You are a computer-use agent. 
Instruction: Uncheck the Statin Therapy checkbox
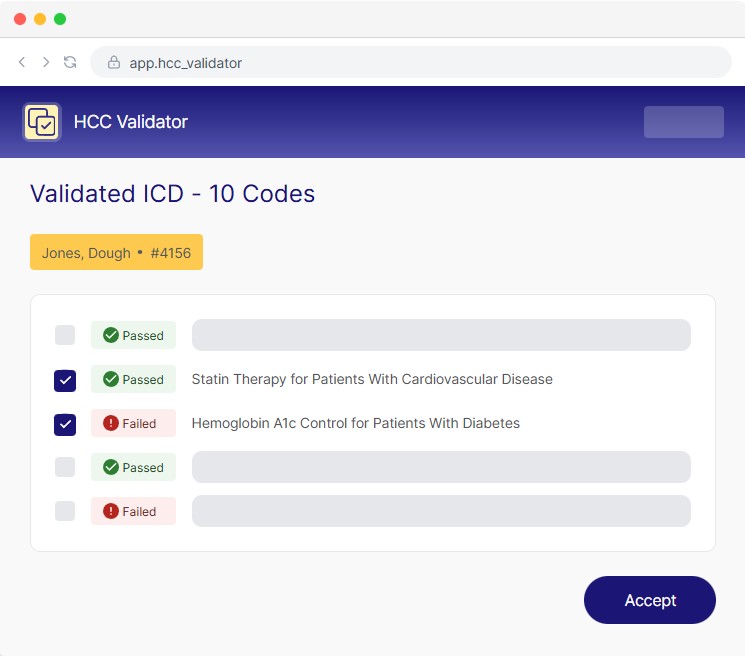(65, 380)
